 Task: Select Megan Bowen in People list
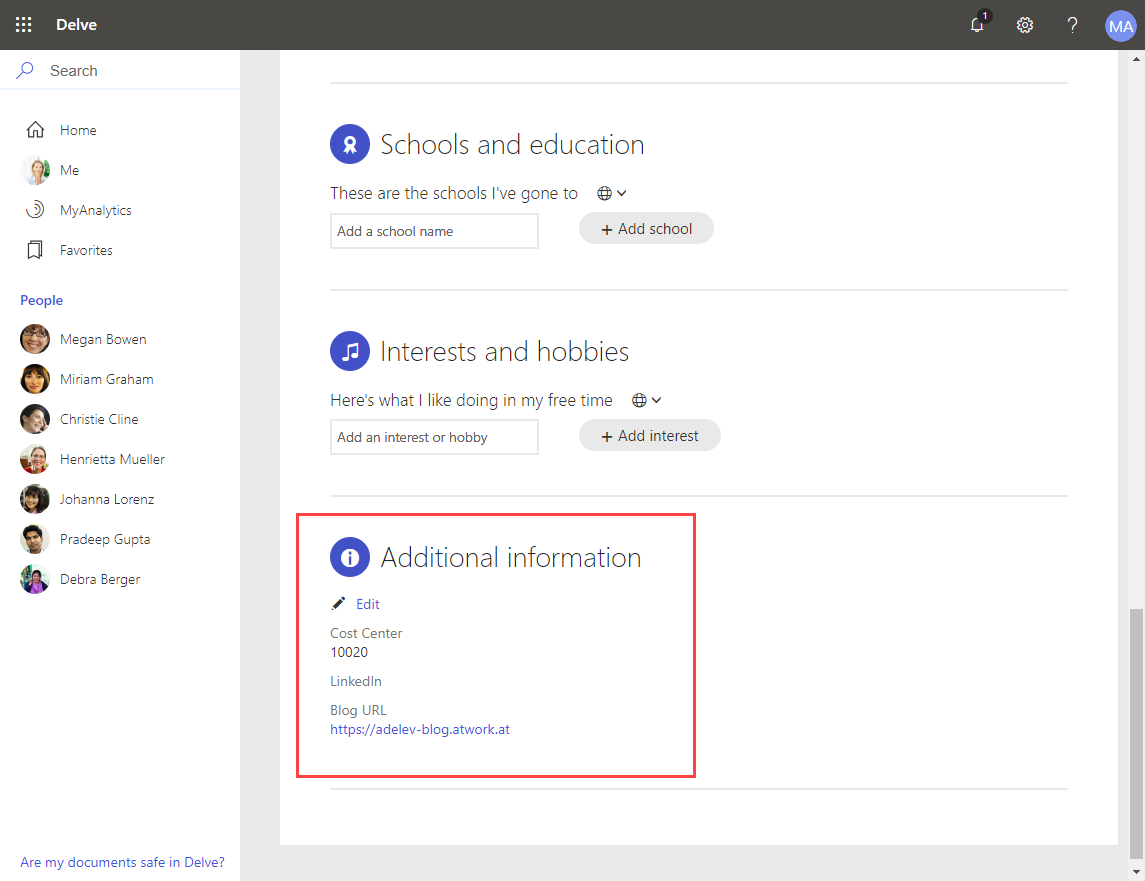[102, 339]
